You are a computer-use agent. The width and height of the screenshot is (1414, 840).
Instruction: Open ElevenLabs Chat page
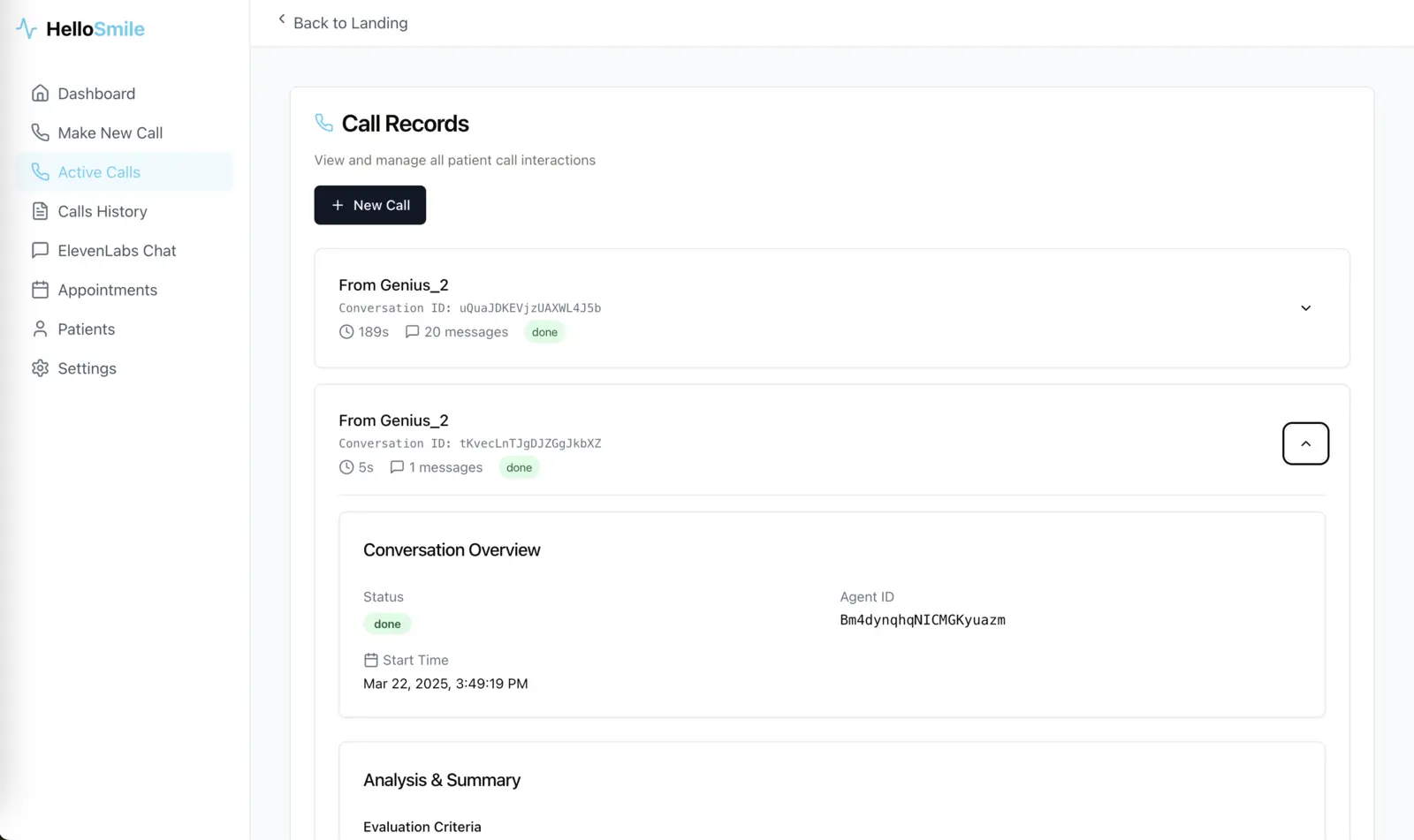124,250
